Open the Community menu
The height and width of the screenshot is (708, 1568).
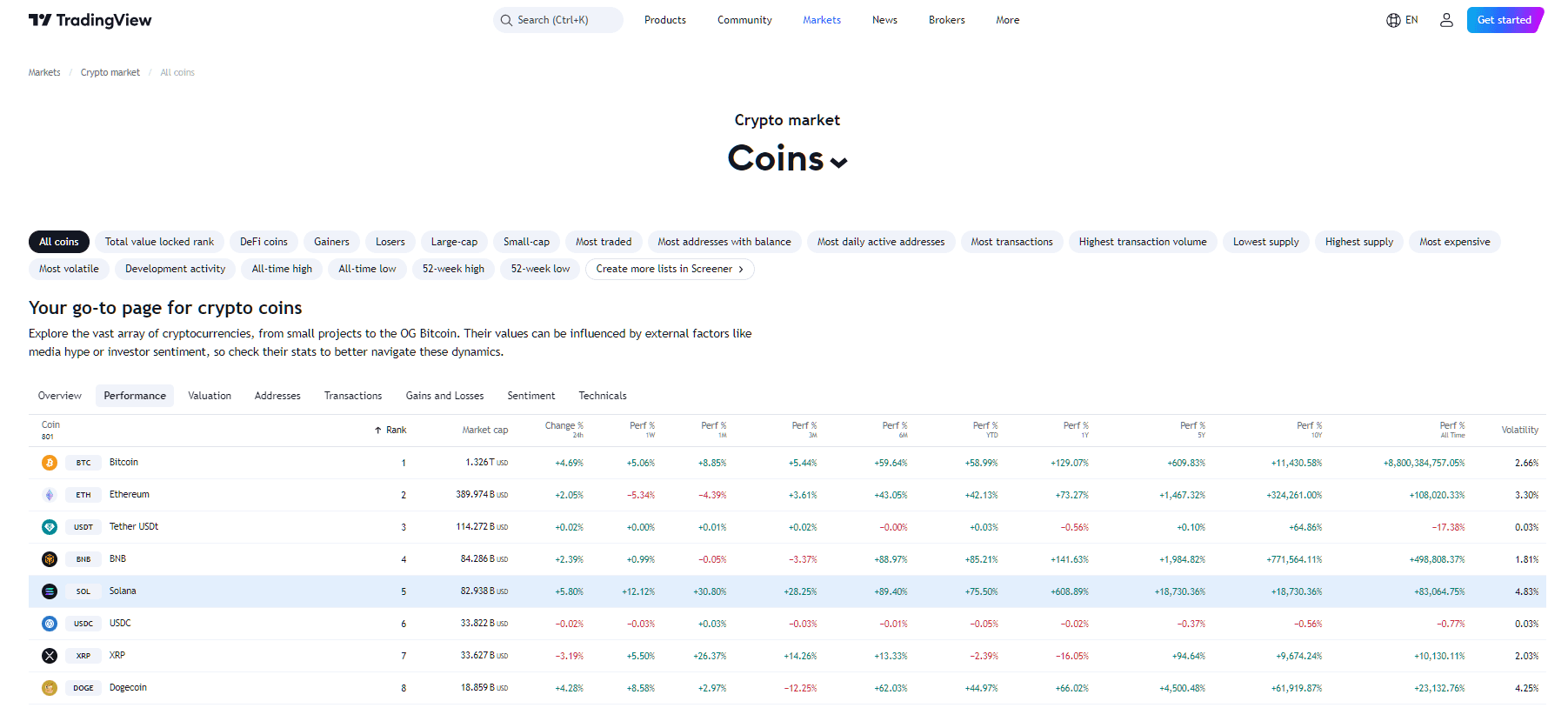click(744, 20)
